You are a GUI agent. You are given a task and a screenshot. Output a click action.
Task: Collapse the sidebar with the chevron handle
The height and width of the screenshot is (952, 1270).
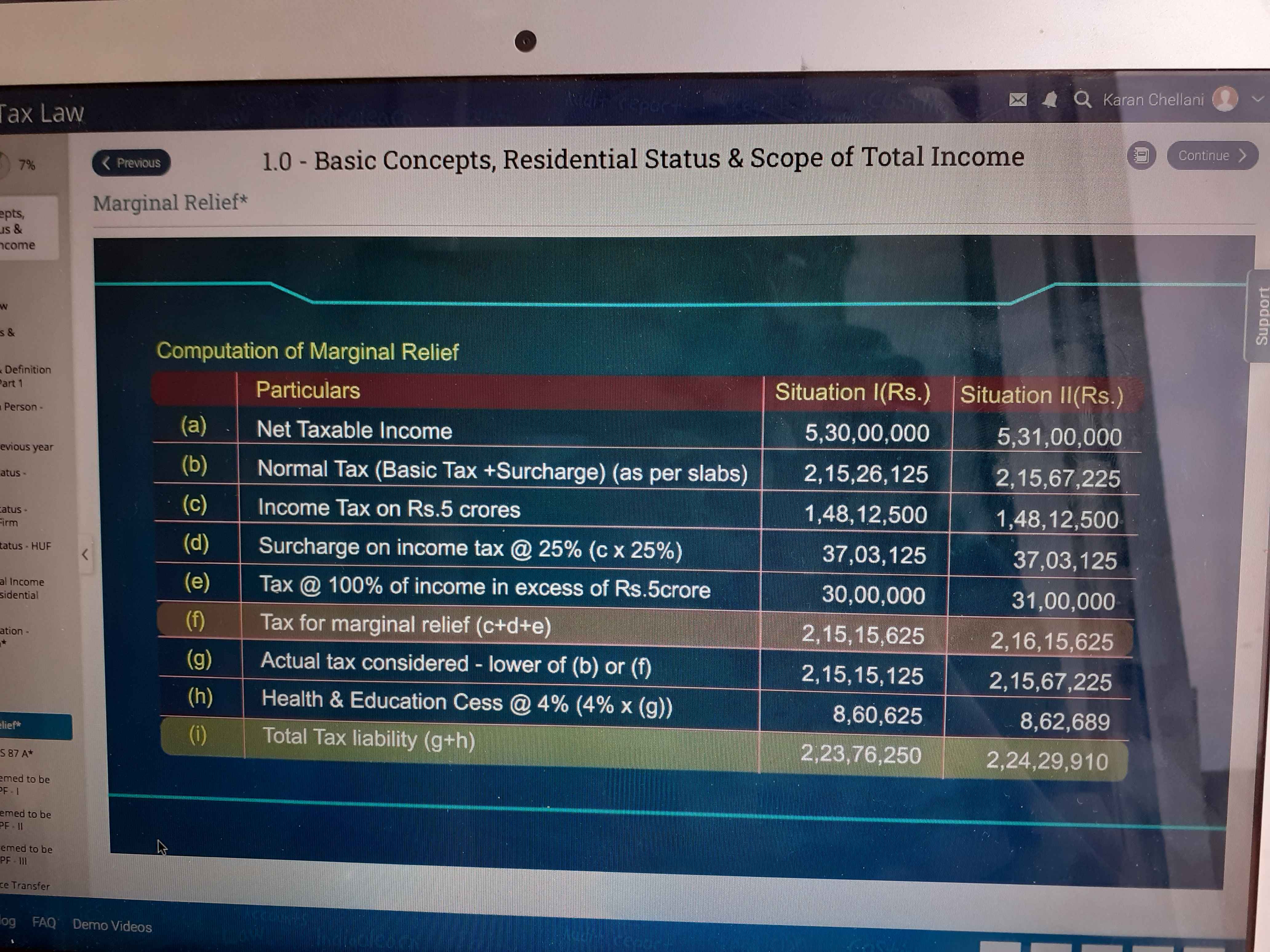[85, 554]
